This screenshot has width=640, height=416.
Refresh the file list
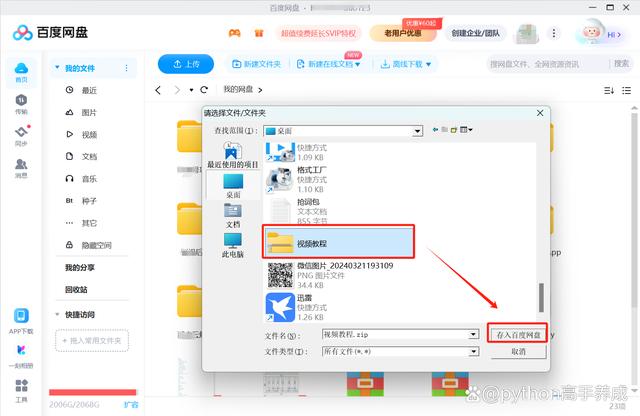point(204,89)
